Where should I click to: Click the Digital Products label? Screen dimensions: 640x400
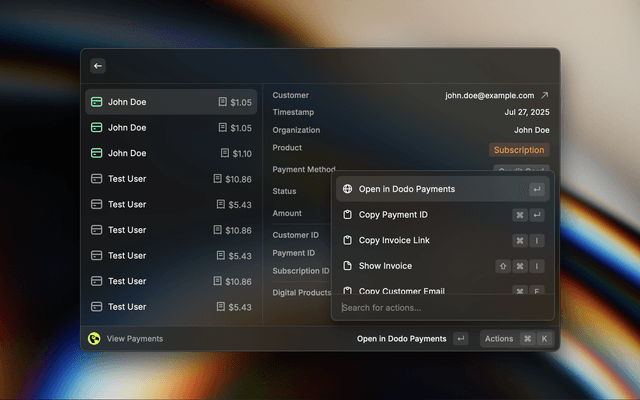(302, 293)
